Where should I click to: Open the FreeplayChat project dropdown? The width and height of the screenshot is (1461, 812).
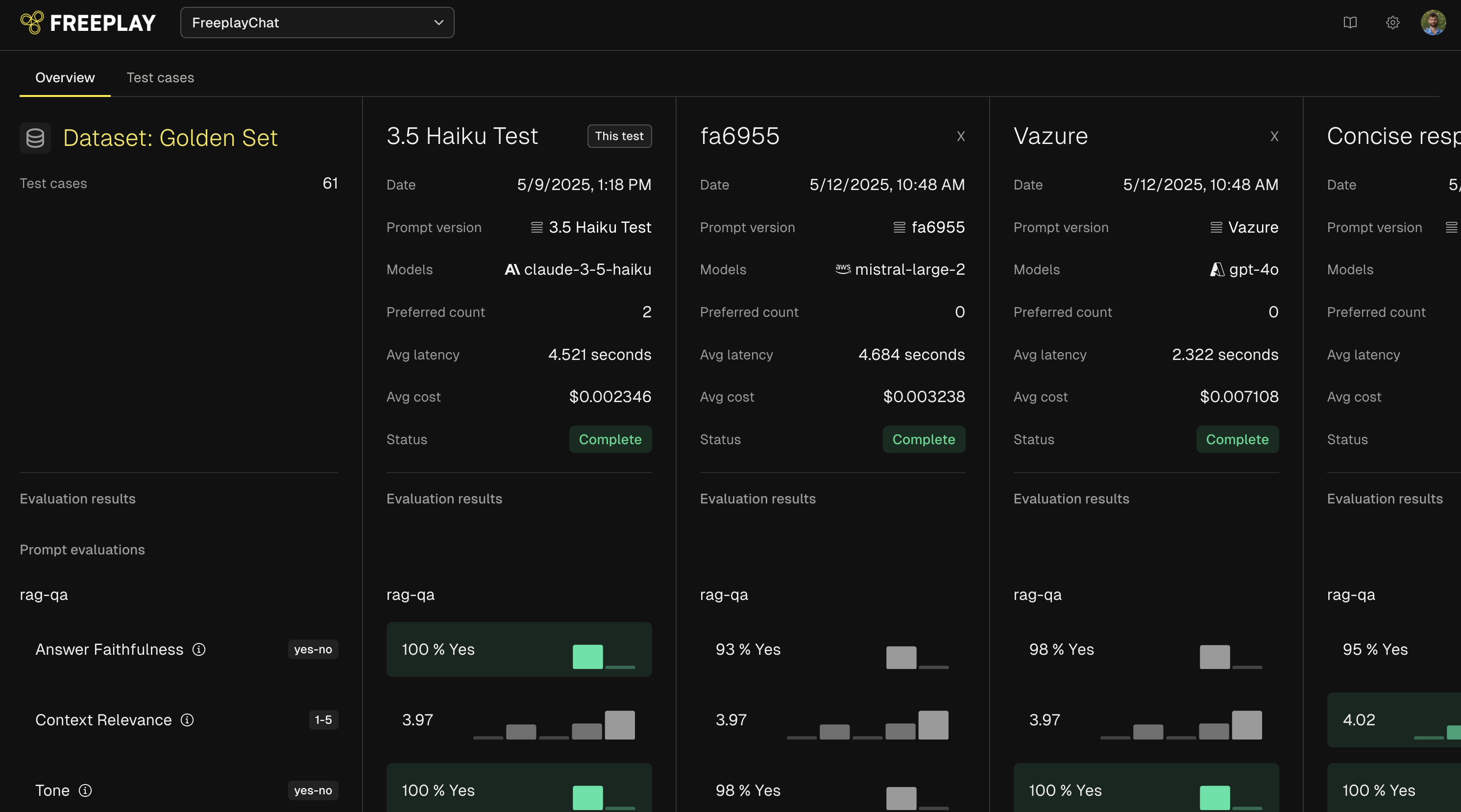[x=317, y=23]
